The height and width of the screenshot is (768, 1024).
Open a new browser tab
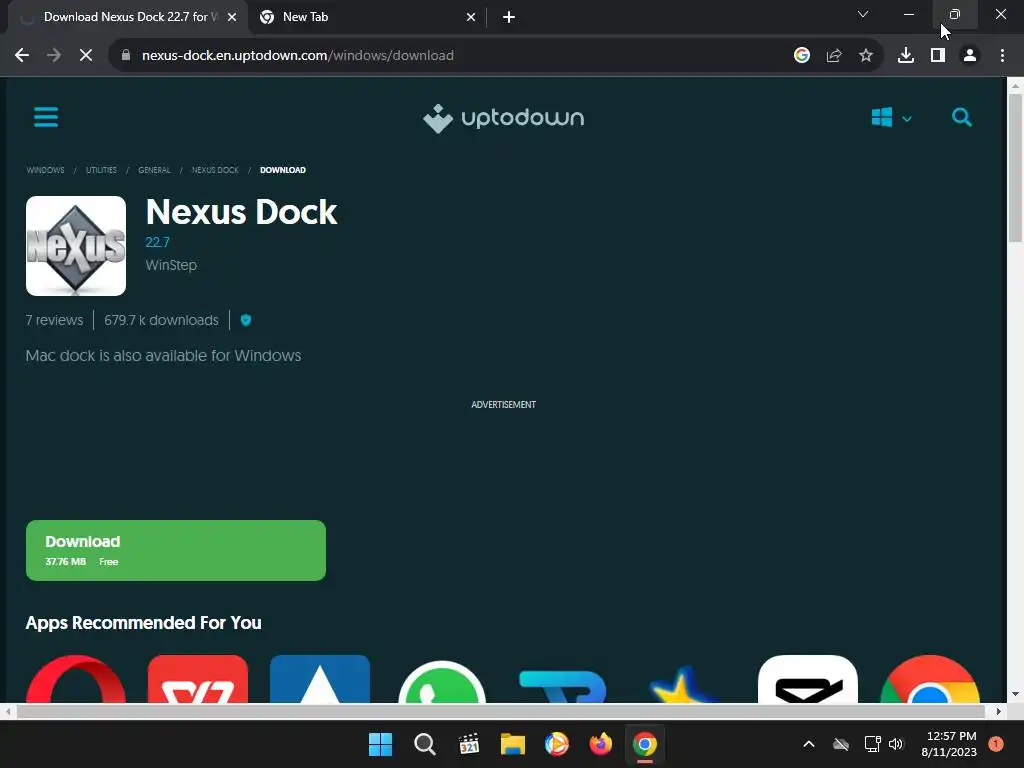pyautogui.click(x=509, y=17)
